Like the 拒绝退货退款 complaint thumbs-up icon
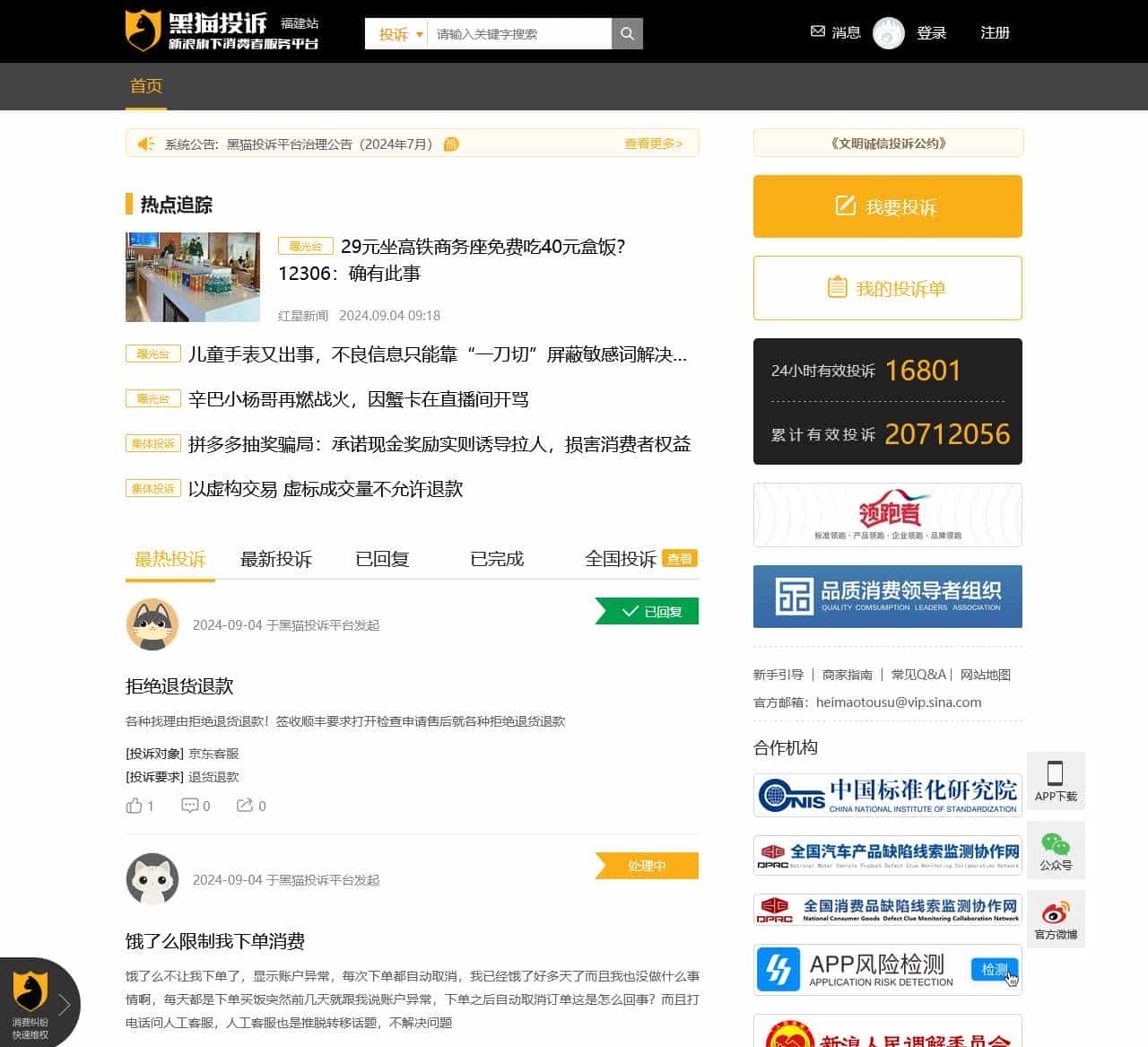1148x1047 pixels. tap(135, 806)
